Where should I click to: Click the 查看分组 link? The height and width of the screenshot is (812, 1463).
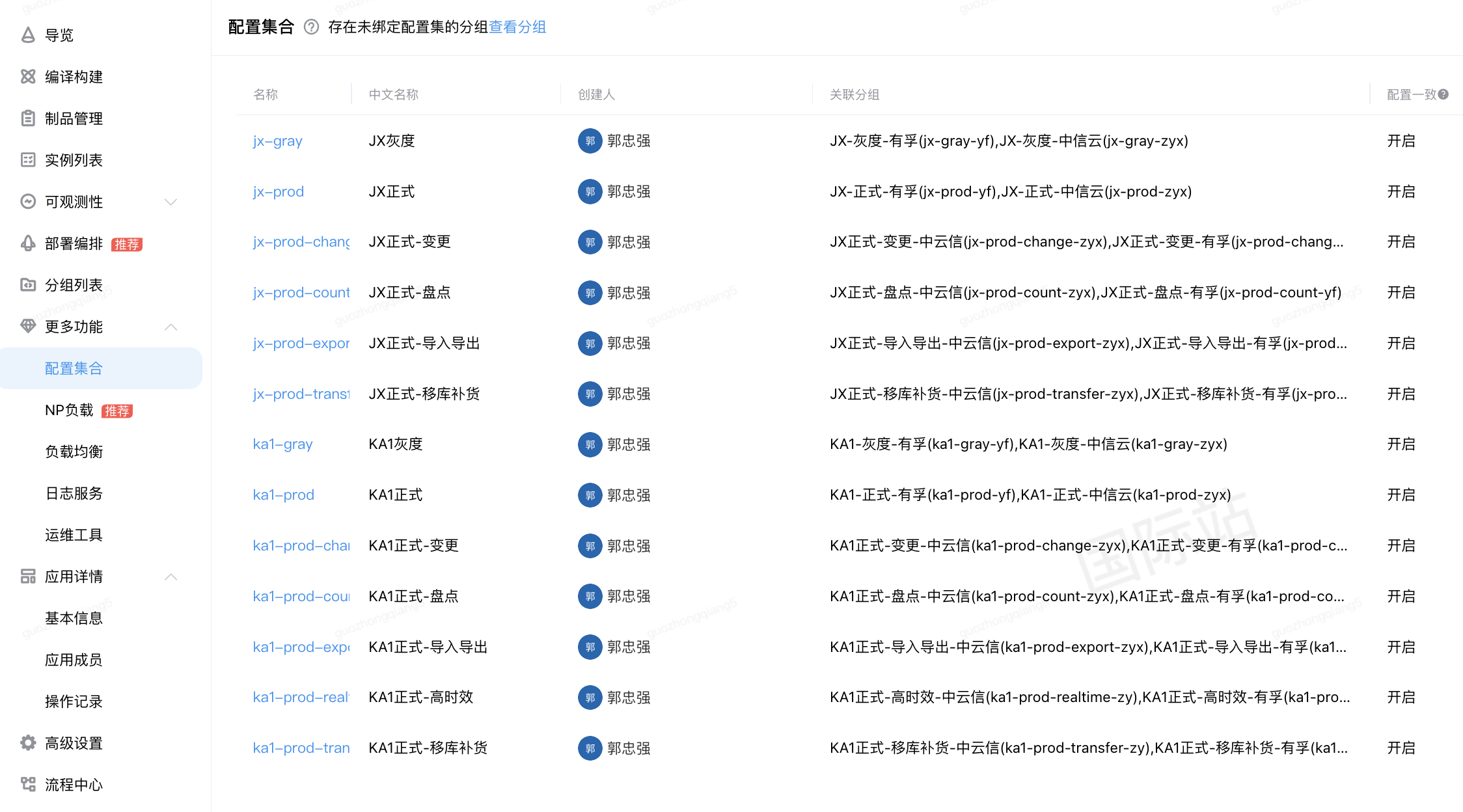(517, 27)
